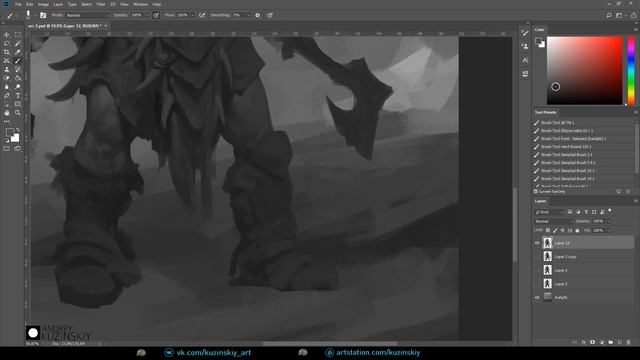Open the layer Fill arrow
Viewport: 640px width, 360px height.
point(609,231)
